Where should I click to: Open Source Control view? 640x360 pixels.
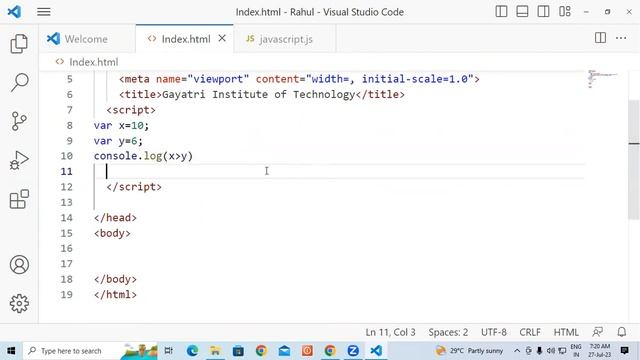tap(19, 121)
